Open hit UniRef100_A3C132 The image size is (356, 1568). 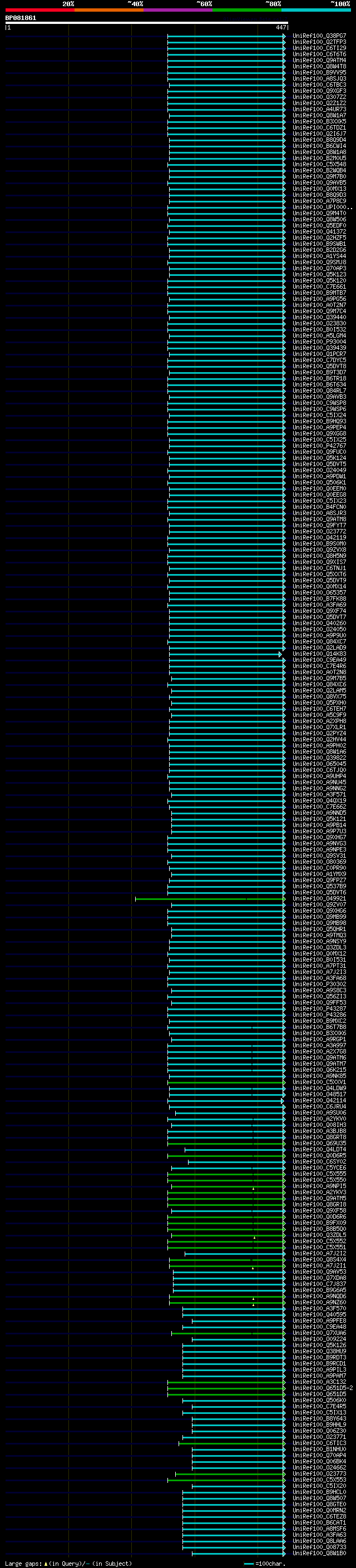coord(319,1382)
